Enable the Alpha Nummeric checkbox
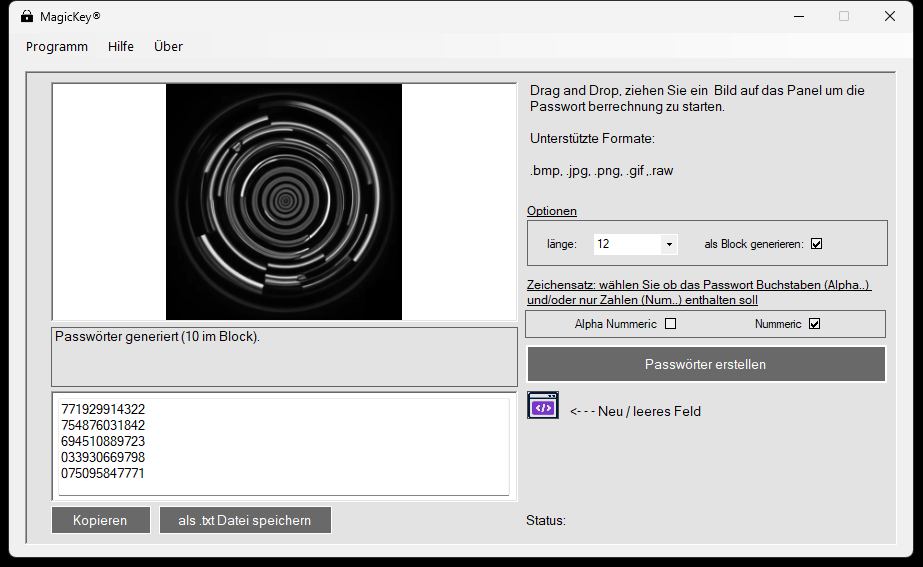923x567 pixels. pyautogui.click(x=670, y=324)
